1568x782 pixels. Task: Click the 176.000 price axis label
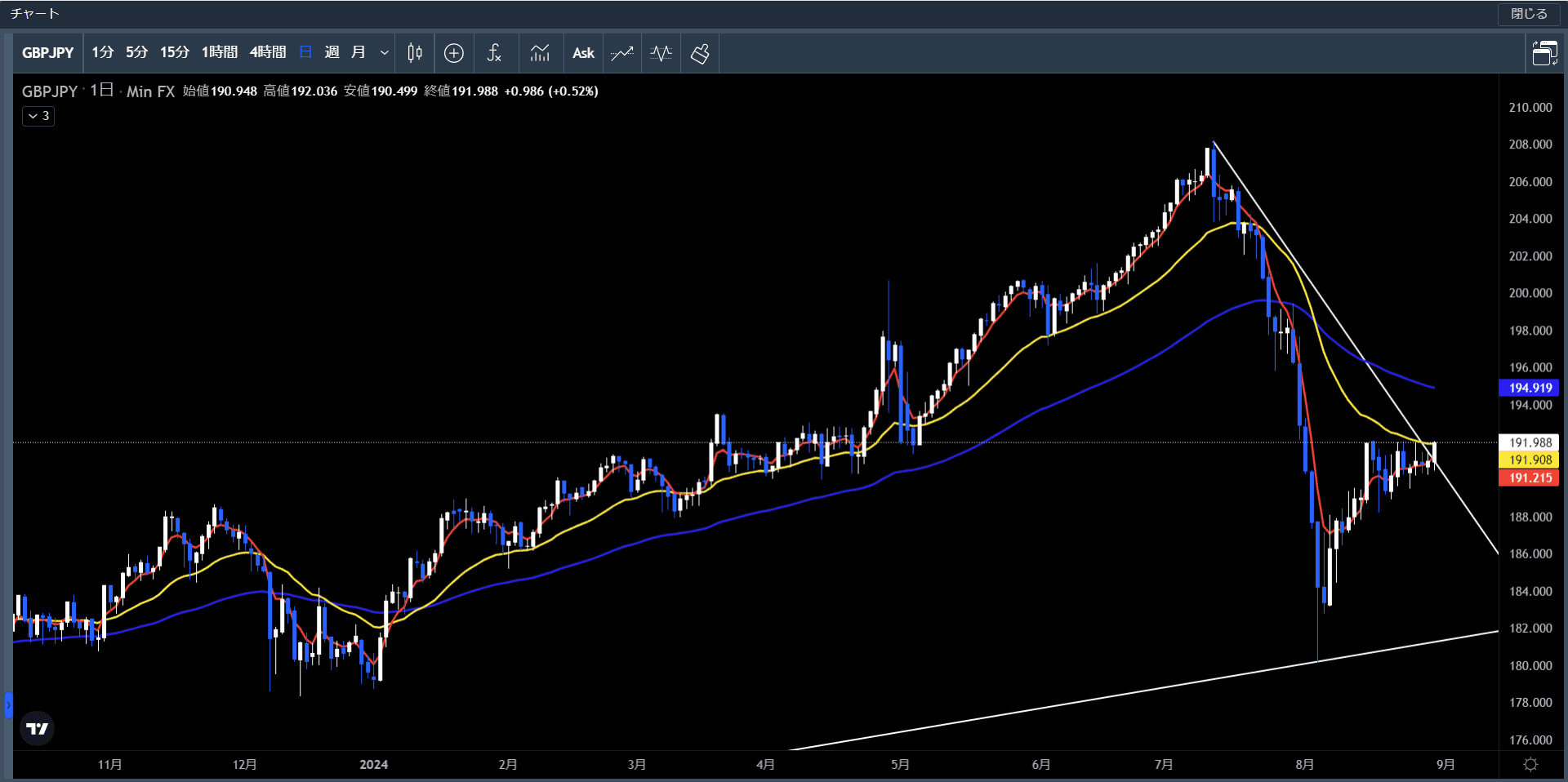[x=1530, y=740]
